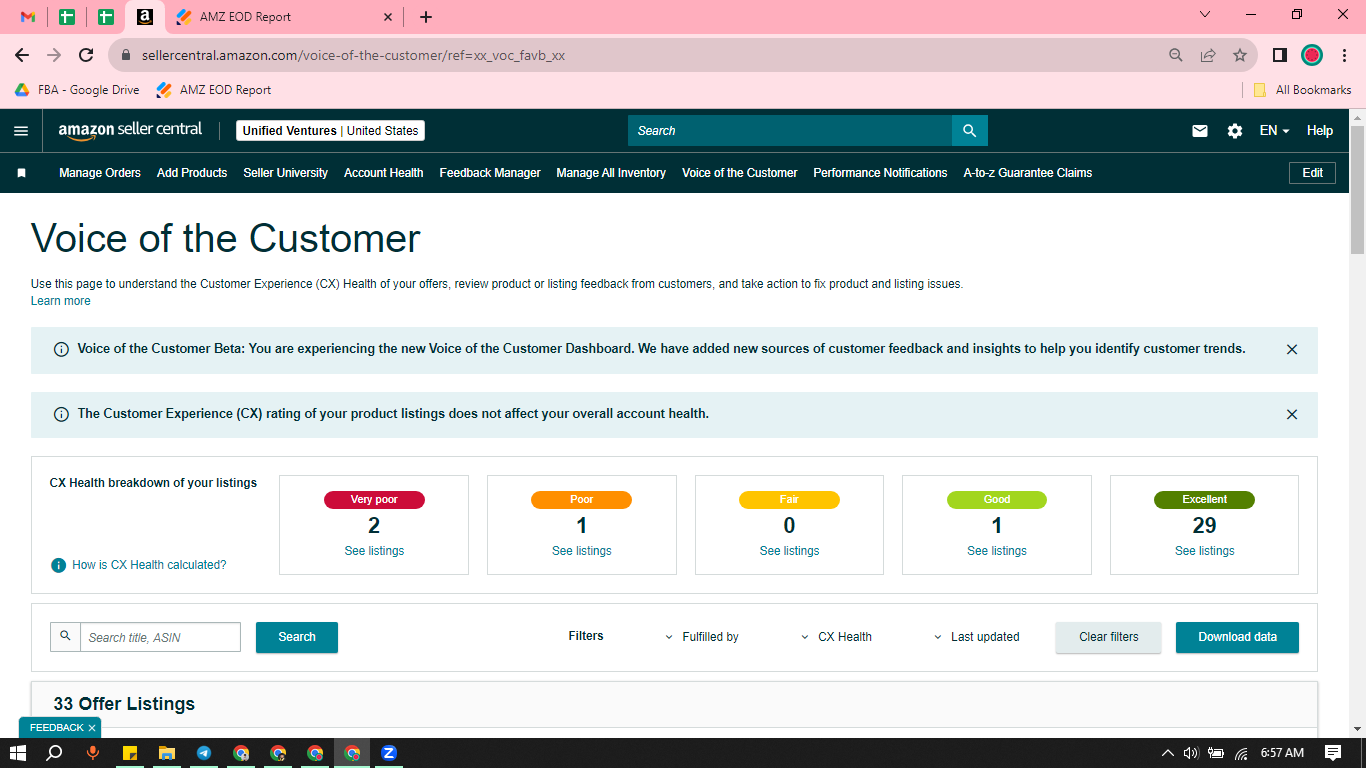Image resolution: width=1366 pixels, height=768 pixels.
Task: See listings with Very poor CX Health
Action: pos(374,551)
